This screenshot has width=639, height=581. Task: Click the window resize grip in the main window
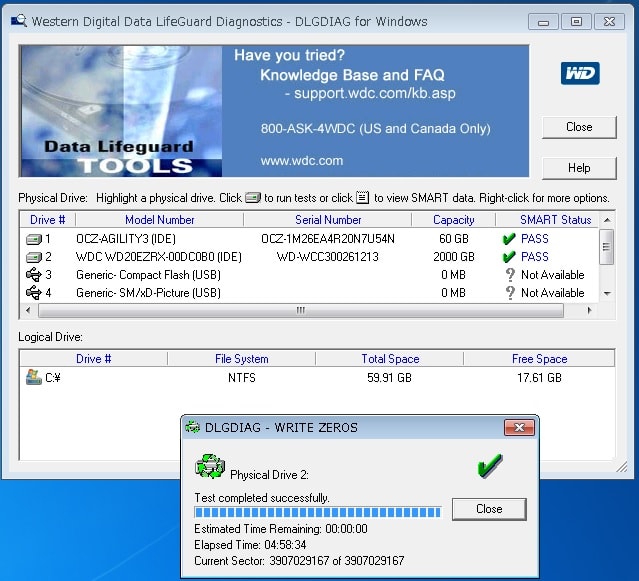pos(621,467)
